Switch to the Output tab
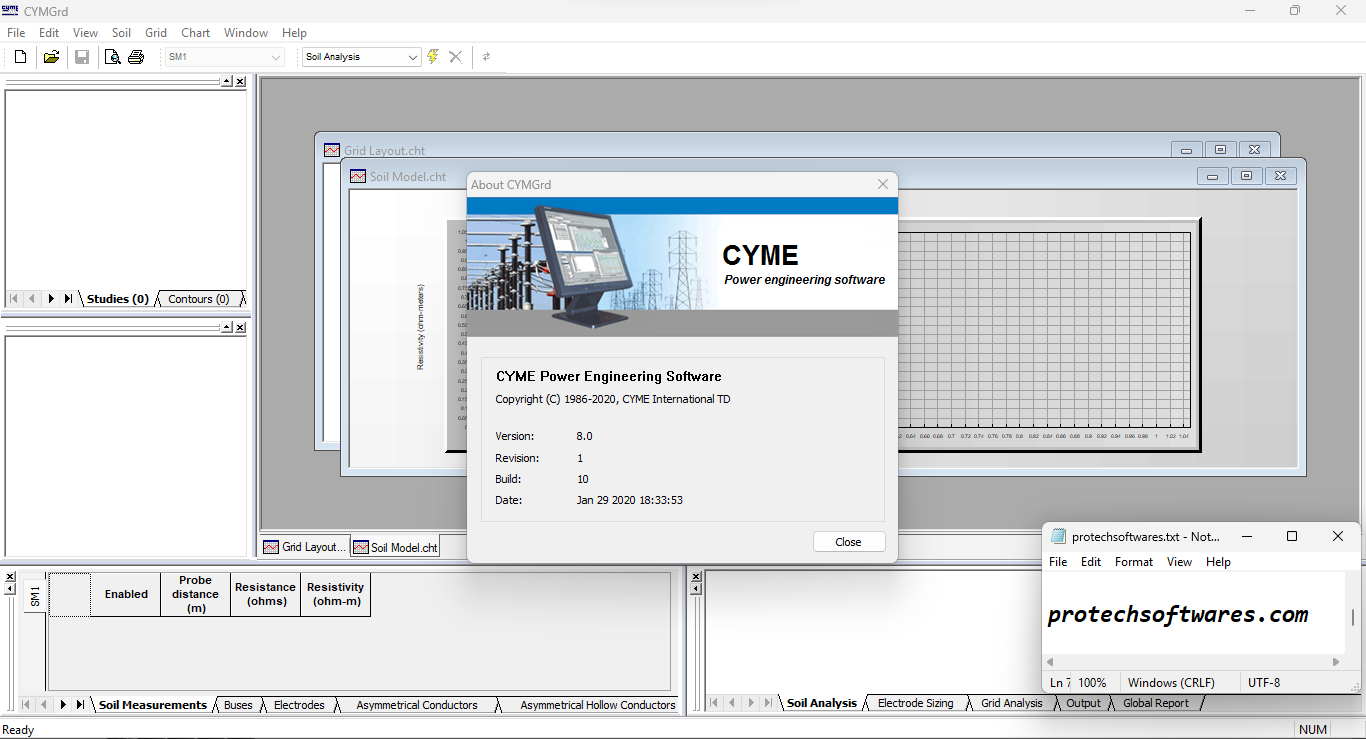Image resolution: width=1366 pixels, height=739 pixels. click(x=1083, y=703)
